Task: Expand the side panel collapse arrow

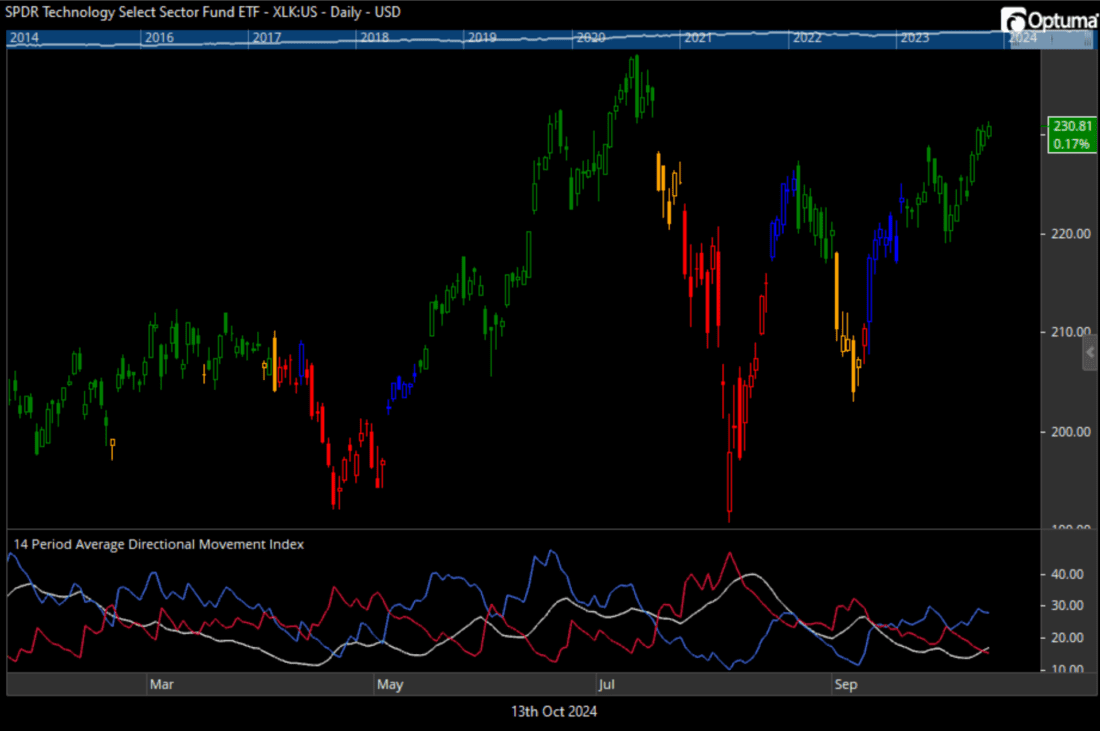Action: [1089, 352]
